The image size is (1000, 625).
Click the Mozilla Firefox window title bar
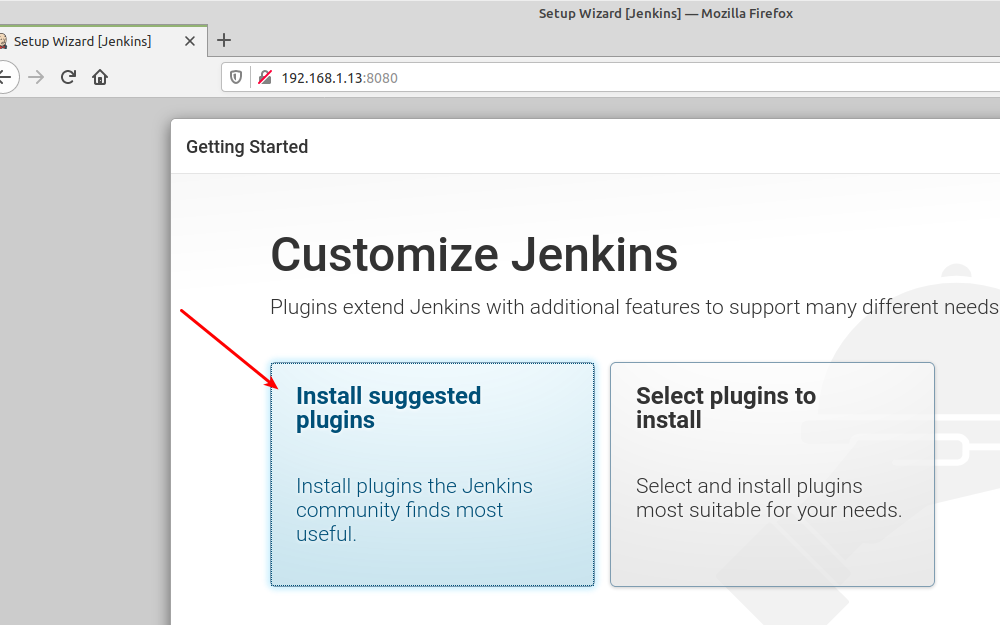click(666, 13)
